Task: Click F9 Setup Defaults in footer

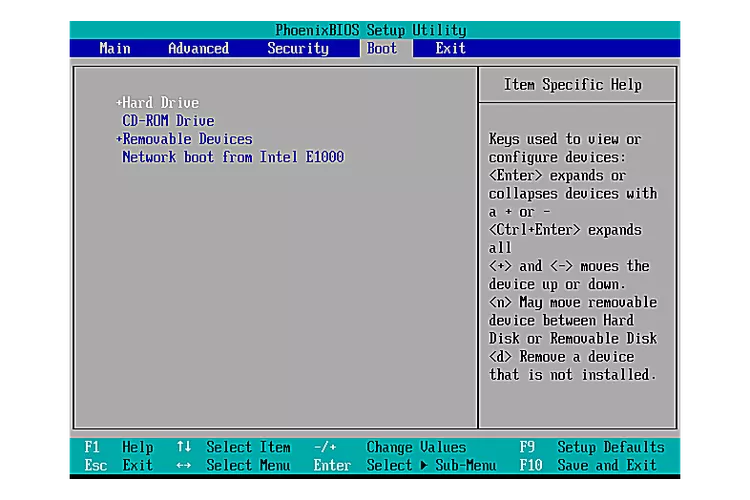Action: tap(592, 447)
